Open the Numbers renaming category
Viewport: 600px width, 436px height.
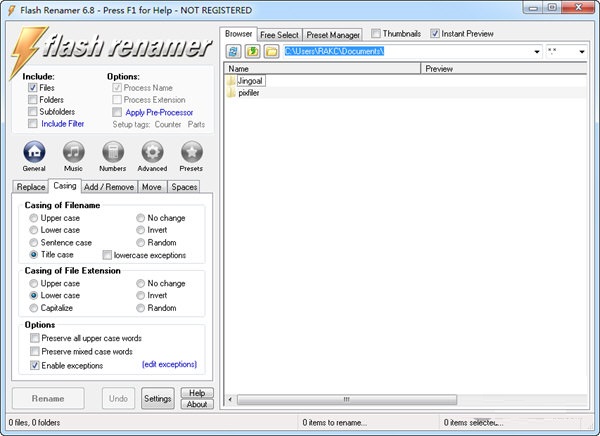113,152
